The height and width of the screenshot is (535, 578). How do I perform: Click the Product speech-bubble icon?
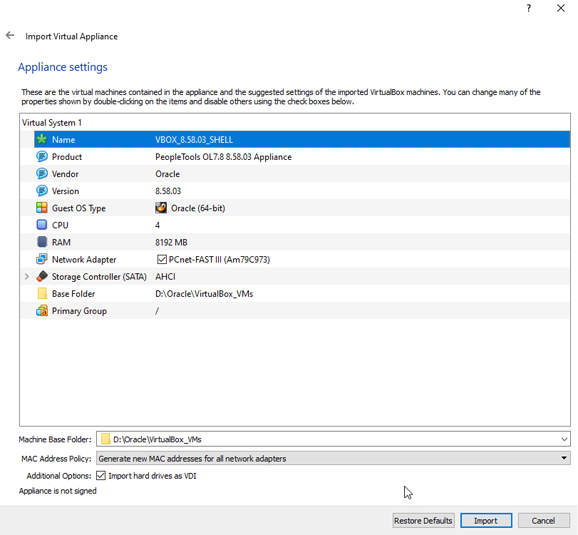tap(42, 157)
